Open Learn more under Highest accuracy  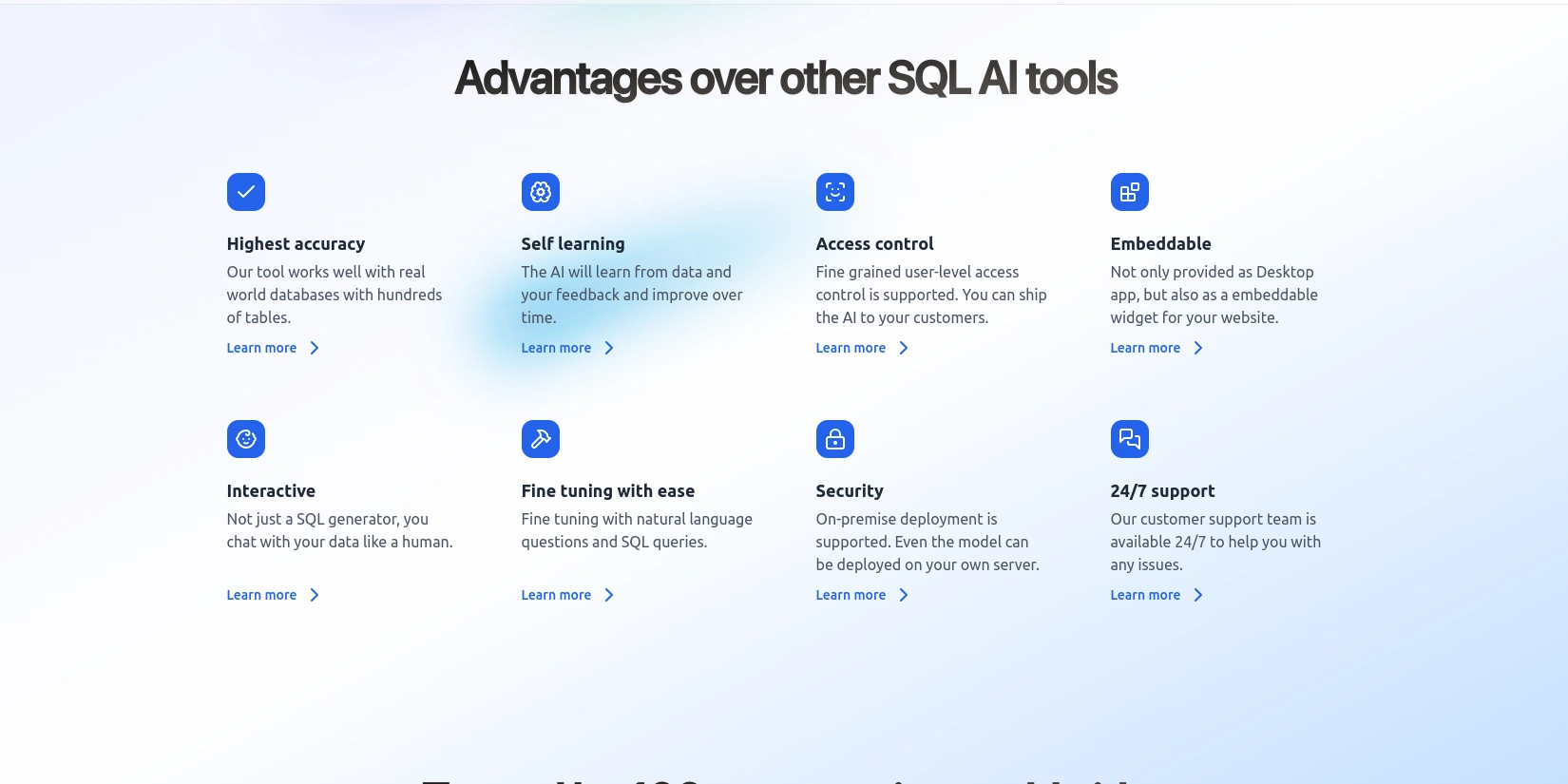pos(261,348)
